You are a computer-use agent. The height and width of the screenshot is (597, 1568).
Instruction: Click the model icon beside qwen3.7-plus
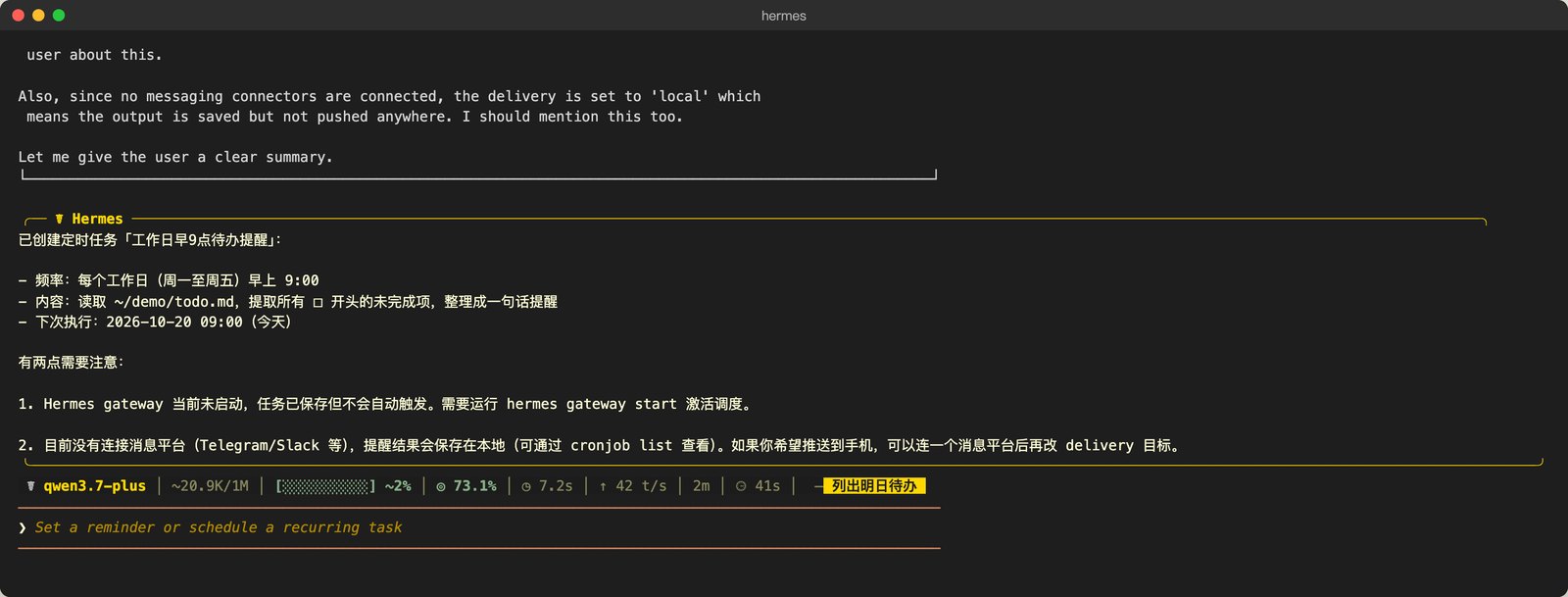click(x=31, y=486)
